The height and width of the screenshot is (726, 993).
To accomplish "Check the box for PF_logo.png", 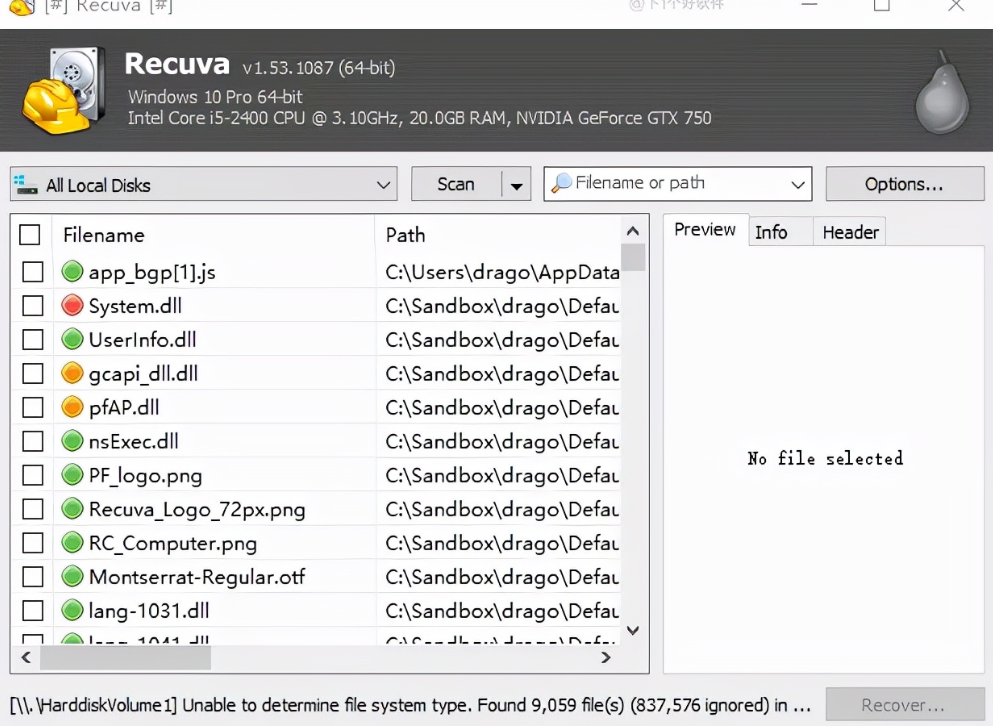I will 32,475.
